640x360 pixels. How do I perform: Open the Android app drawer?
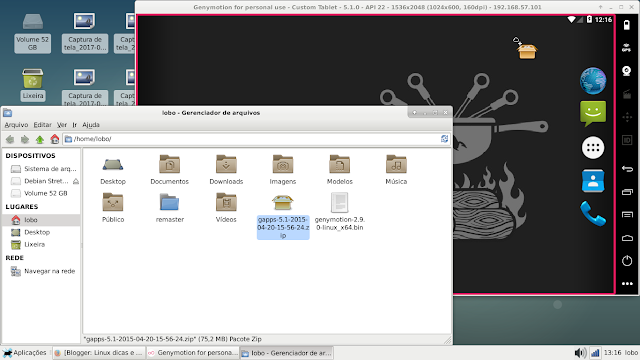pos(593,147)
